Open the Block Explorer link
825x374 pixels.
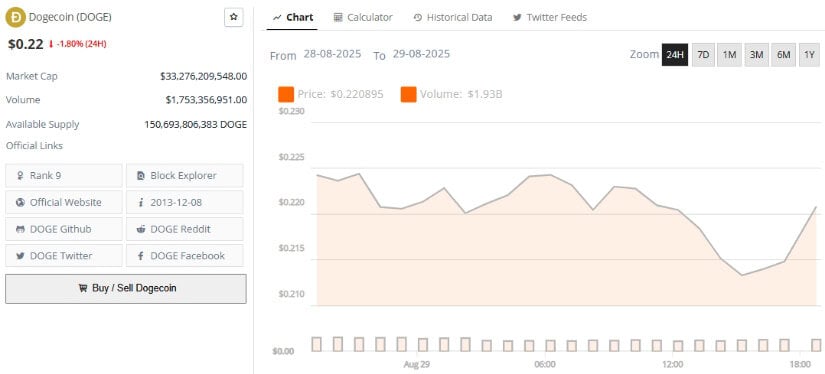[185, 176]
